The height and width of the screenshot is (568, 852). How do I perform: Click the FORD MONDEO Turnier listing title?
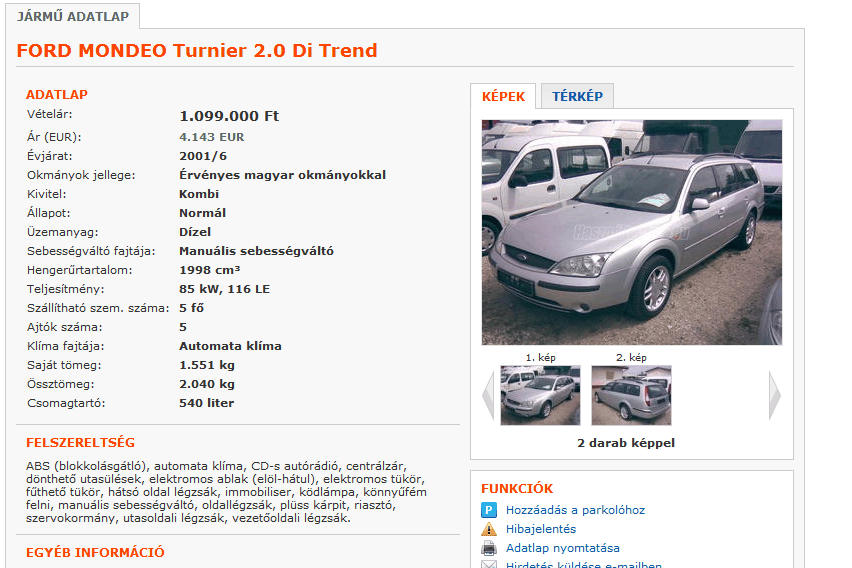pos(197,51)
